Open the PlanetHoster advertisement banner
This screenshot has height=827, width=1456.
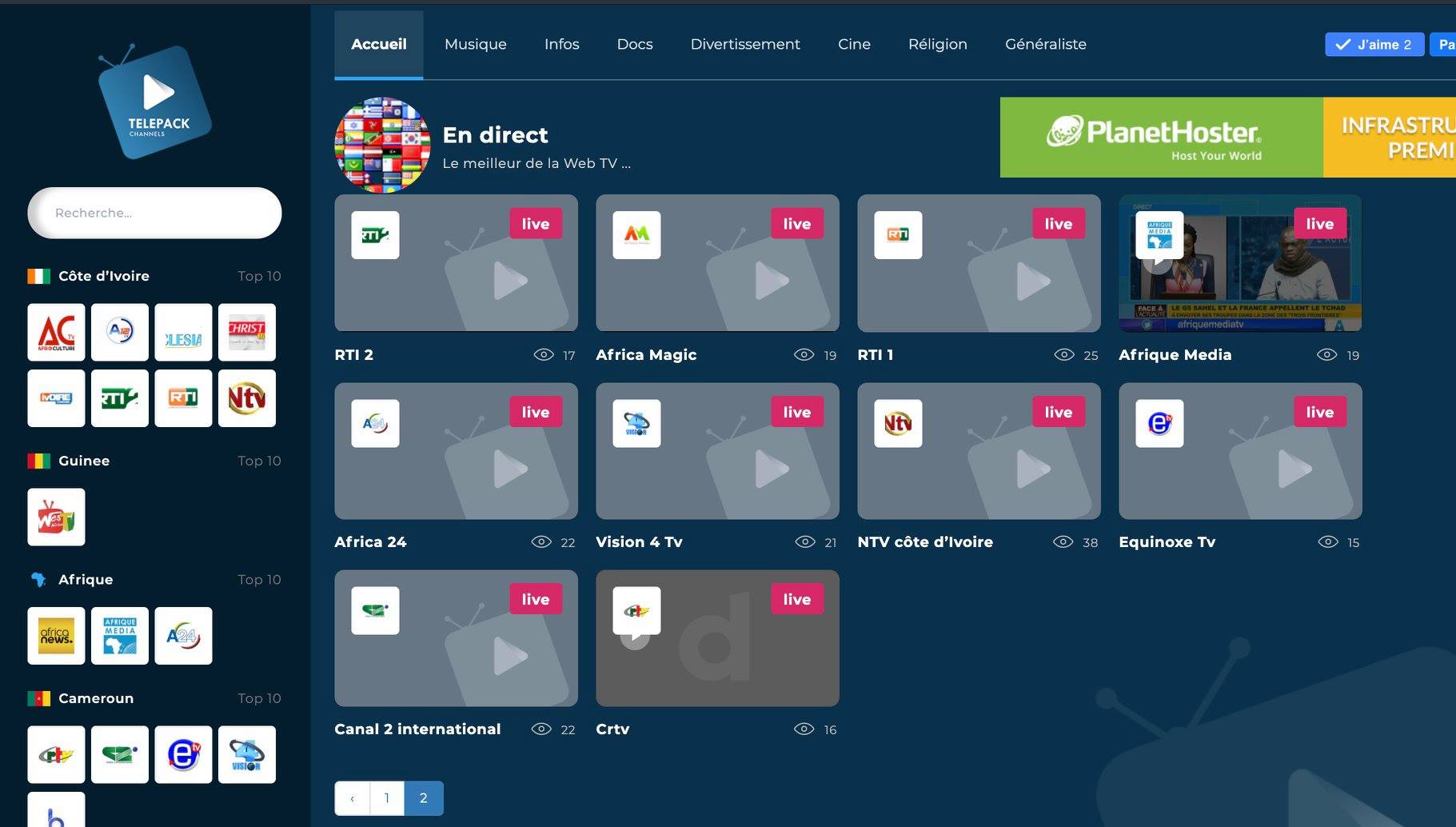tap(1228, 138)
